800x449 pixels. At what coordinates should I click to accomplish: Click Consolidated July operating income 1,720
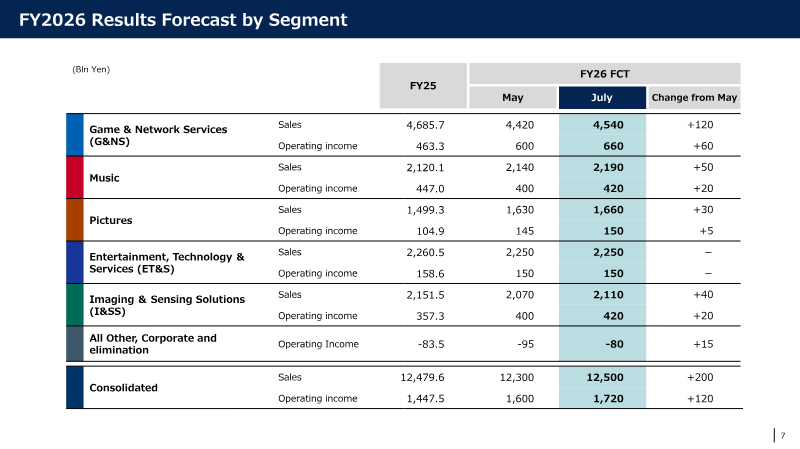(608, 398)
